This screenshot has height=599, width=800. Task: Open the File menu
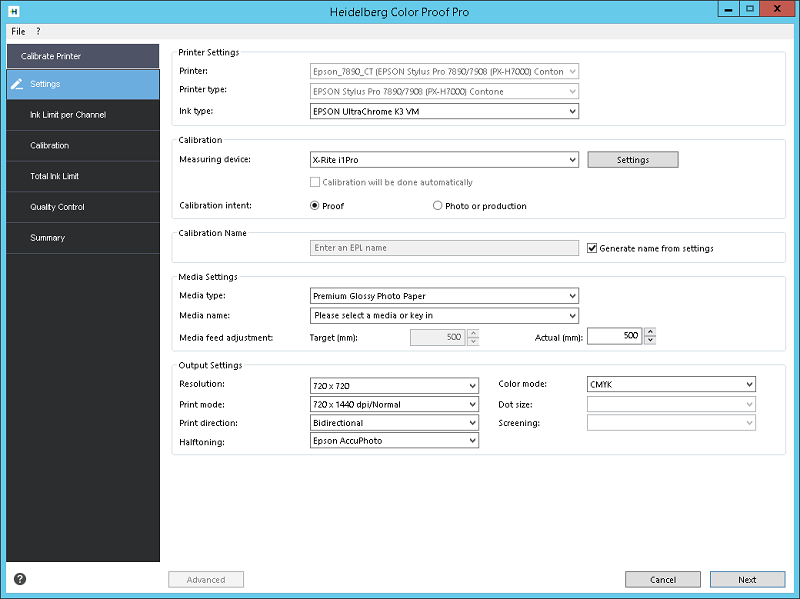point(18,31)
